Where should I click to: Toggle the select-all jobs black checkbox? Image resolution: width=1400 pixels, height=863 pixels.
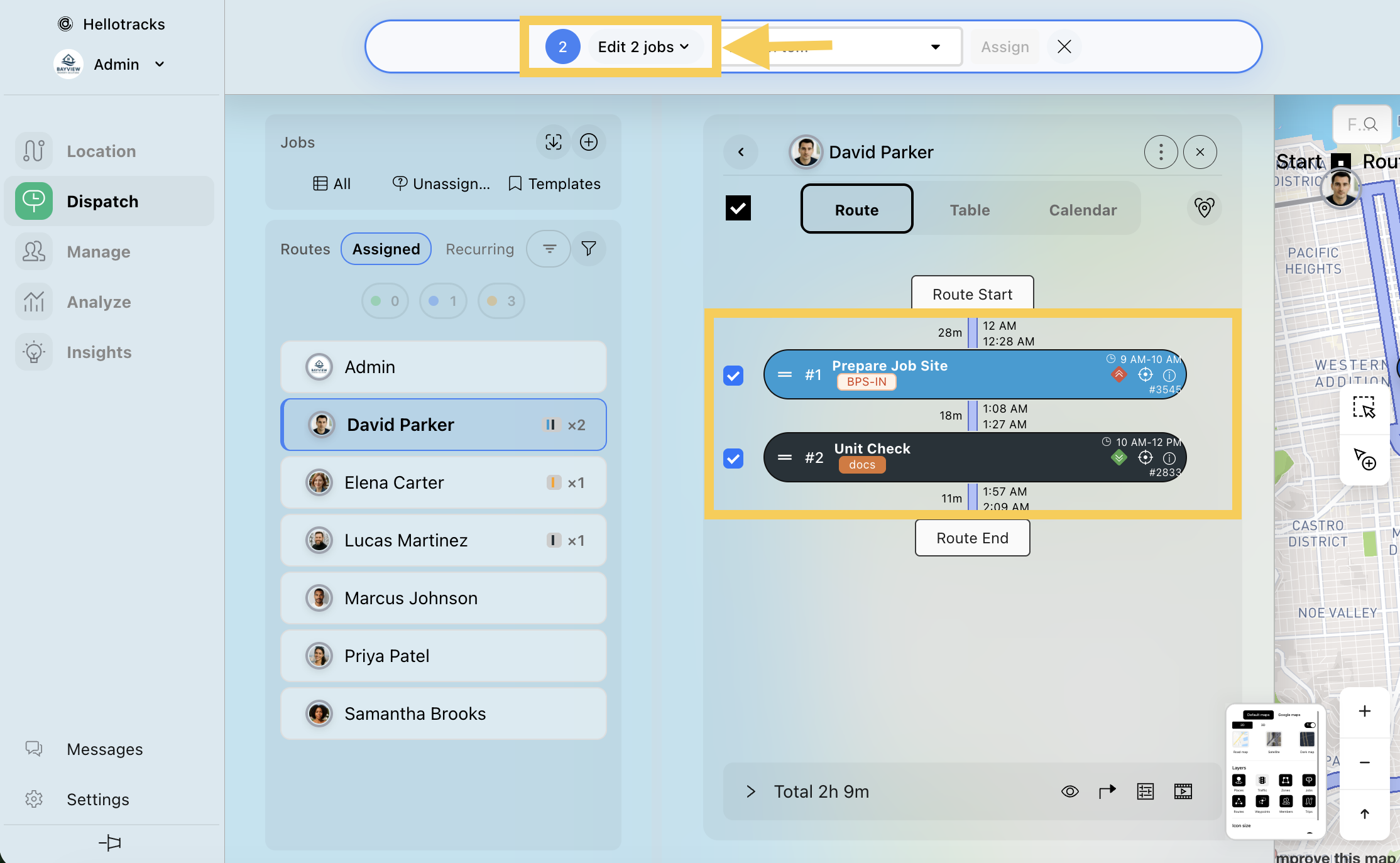pos(738,209)
